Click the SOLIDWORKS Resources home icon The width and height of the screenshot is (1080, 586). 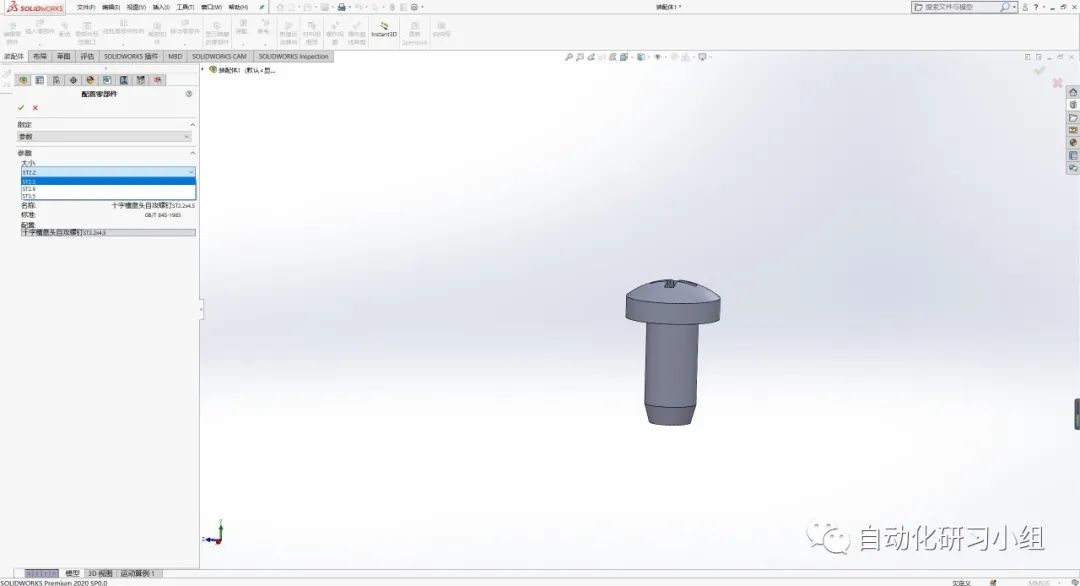(1072, 92)
